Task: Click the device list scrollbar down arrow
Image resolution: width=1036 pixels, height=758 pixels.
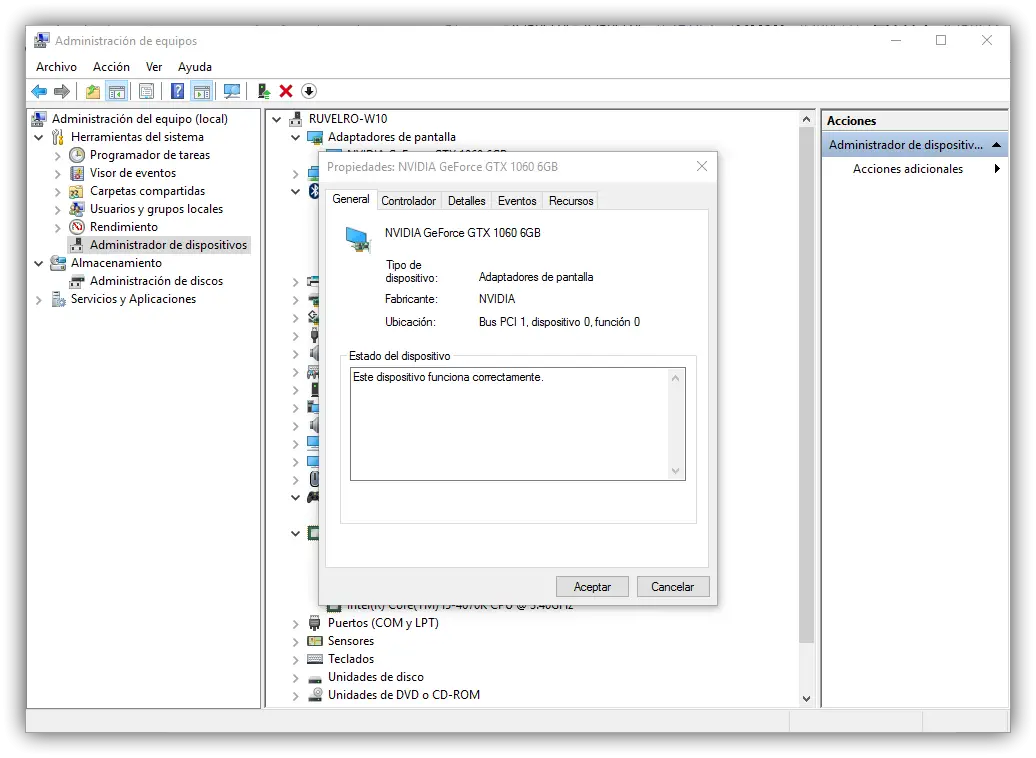Action: pos(806,699)
